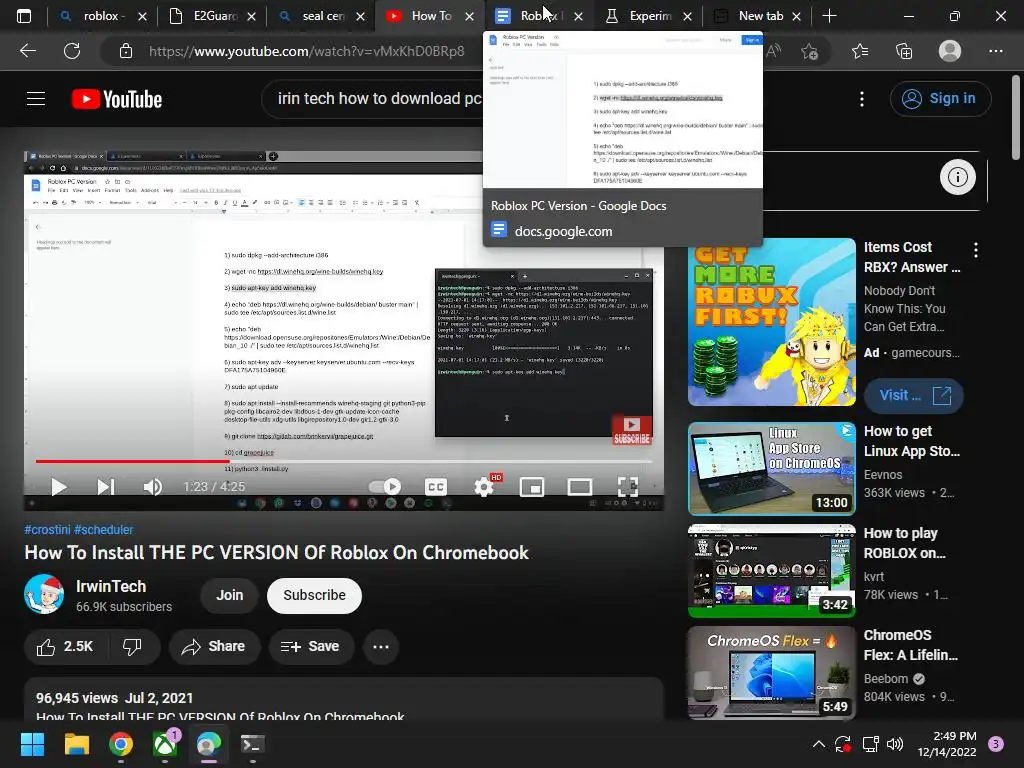Open the Xbox app on the taskbar

(165, 744)
